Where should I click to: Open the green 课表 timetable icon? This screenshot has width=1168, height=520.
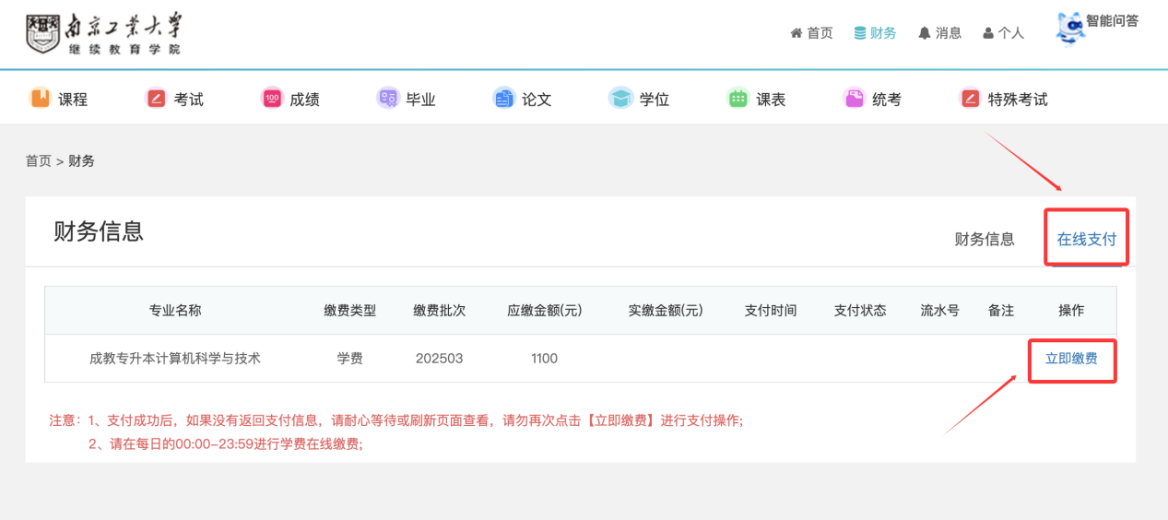tap(738, 98)
